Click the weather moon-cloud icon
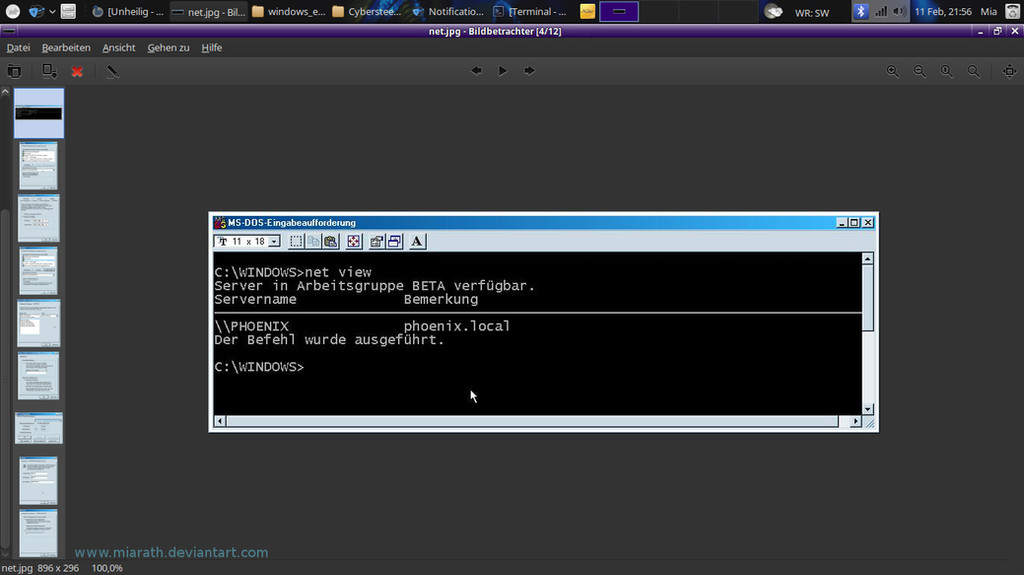 coord(773,11)
